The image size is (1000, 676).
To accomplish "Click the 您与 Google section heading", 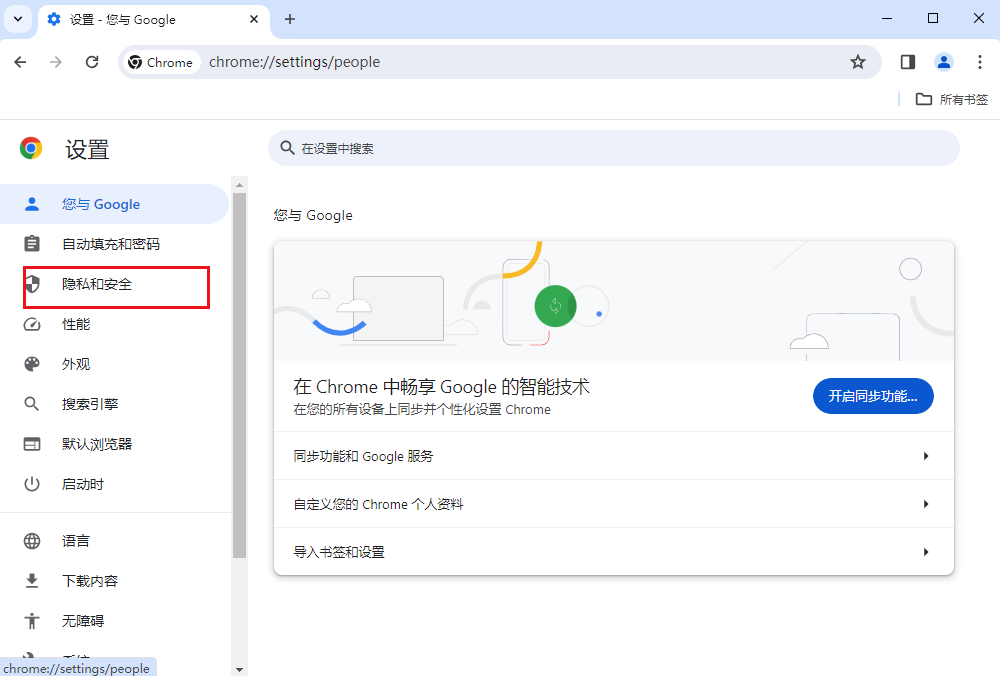I will pyautogui.click(x=312, y=216).
